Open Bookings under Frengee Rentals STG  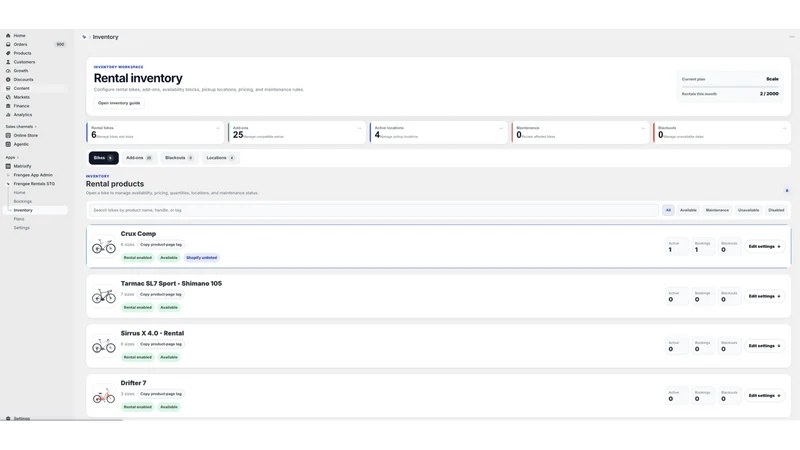(x=22, y=202)
